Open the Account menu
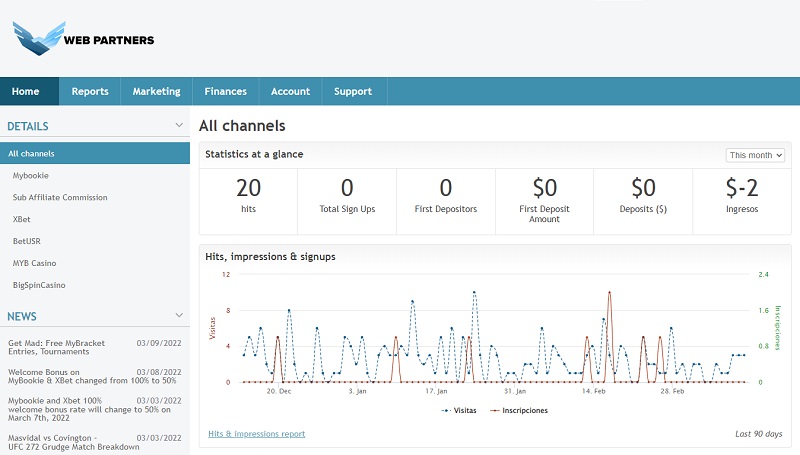This screenshot has width=800, height=455. coord(290,91)
